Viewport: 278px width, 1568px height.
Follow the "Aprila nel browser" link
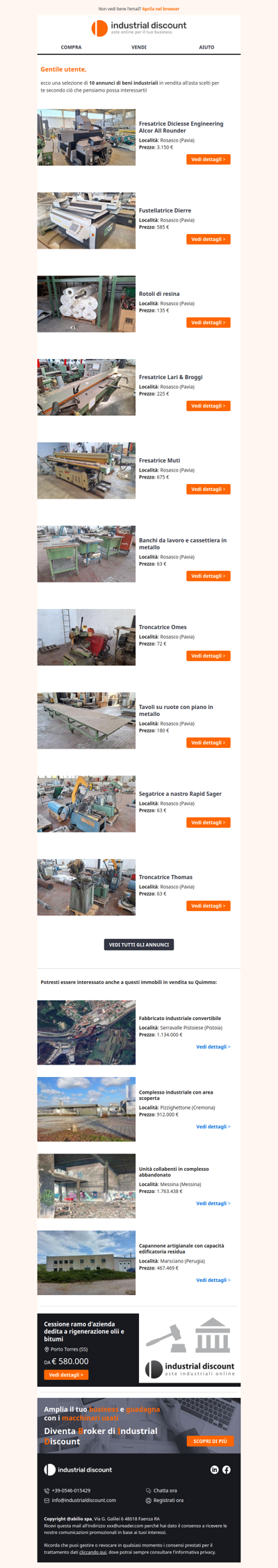click(161, 9)
